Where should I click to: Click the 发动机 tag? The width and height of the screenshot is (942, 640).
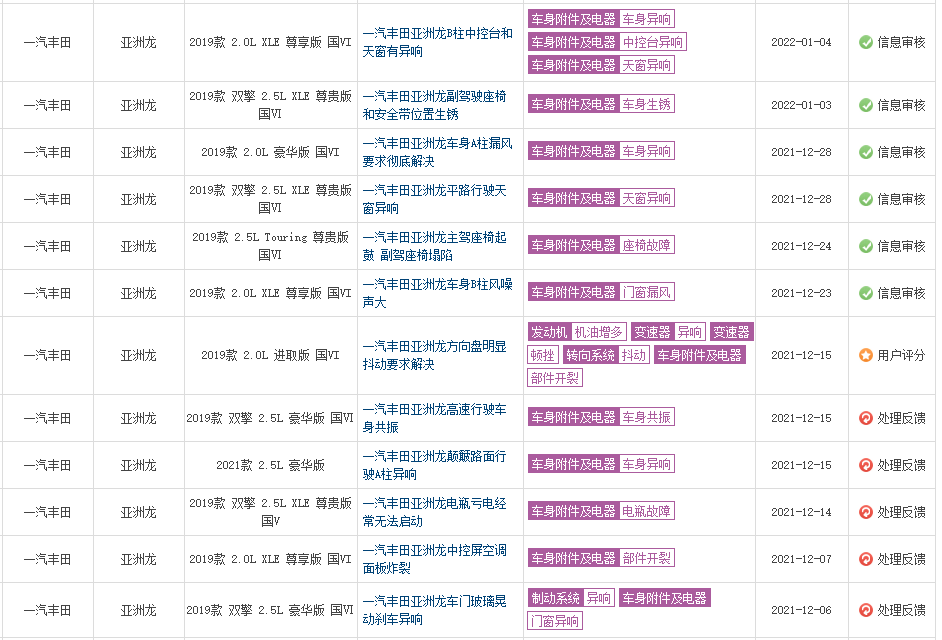click(x=549, y=332)
